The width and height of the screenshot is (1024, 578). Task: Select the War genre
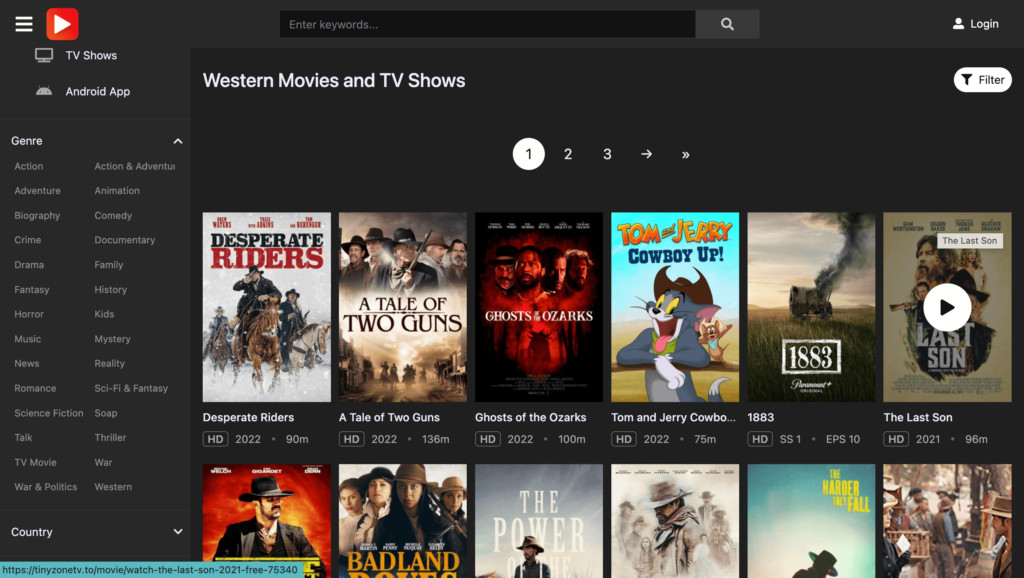pos(103,462)
